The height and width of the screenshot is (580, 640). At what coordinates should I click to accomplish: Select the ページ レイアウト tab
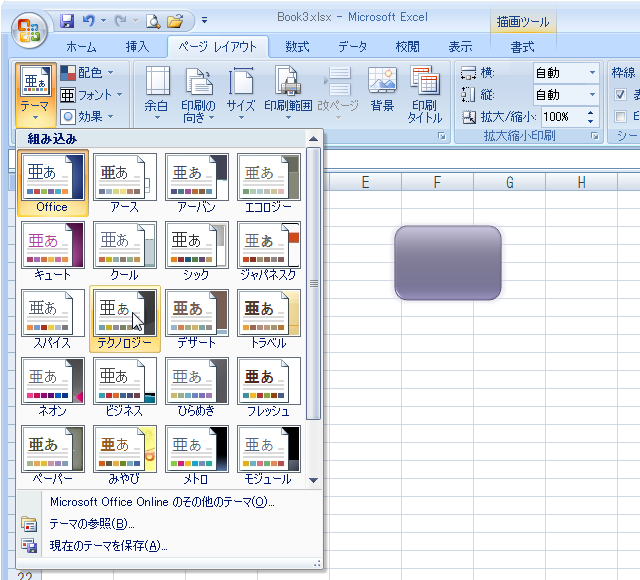(218, 47)
